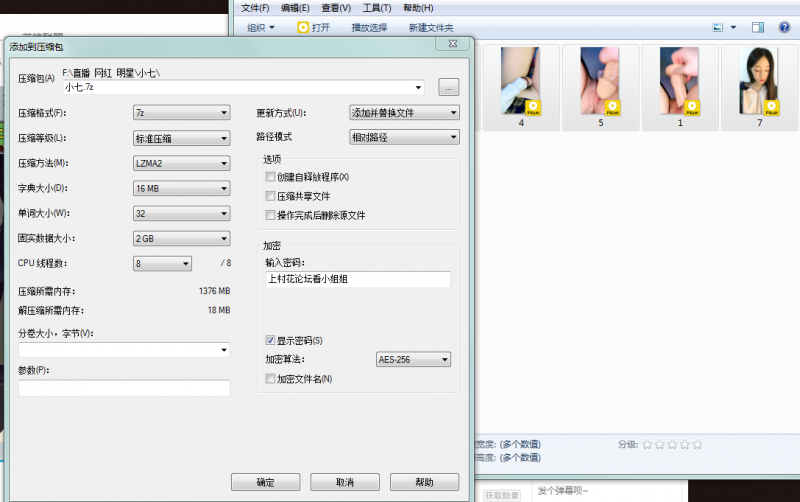Click the 取消 button
This screenshot has height=502, width=800.
(x=344, y=482)
